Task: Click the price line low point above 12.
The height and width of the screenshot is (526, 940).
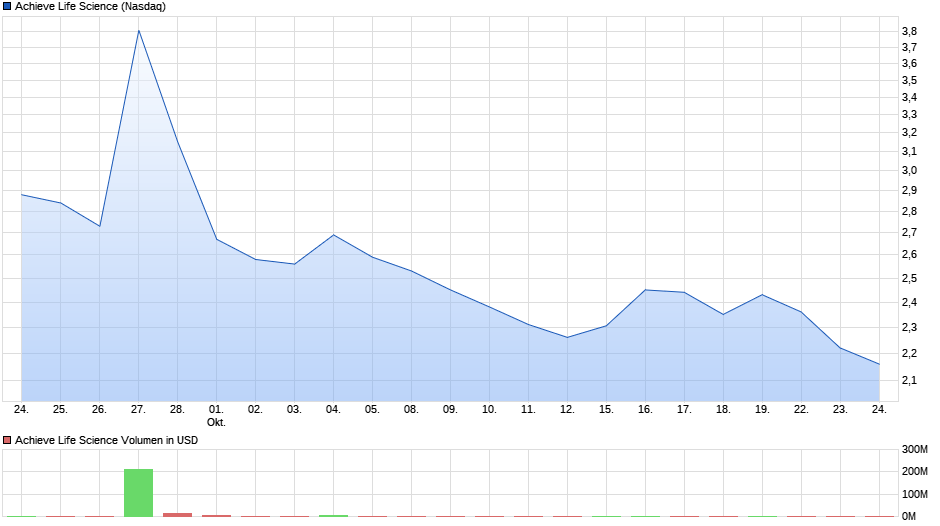Action: [567, 337]
